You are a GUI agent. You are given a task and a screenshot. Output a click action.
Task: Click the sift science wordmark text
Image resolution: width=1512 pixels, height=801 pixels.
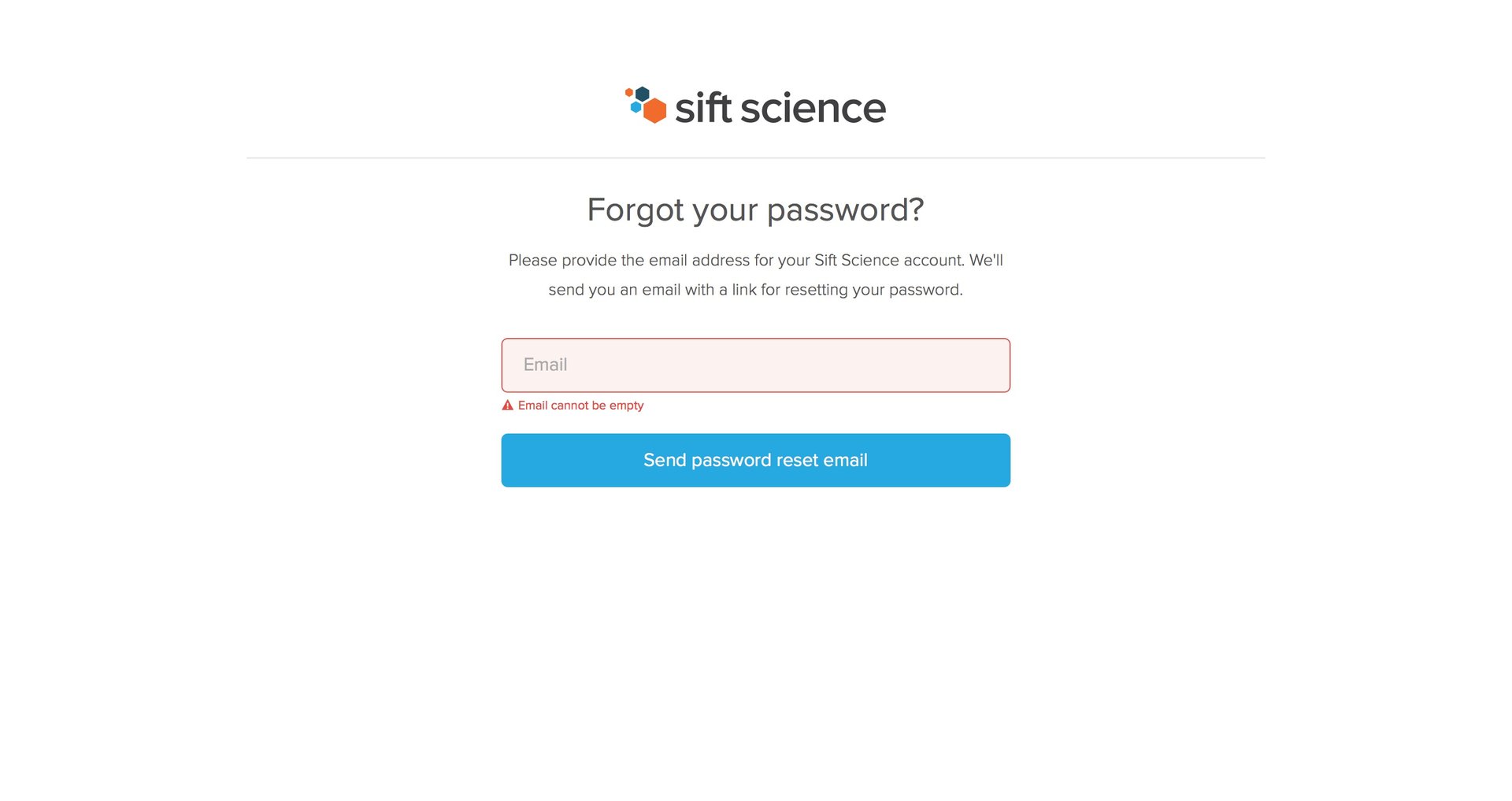(781, 108)
